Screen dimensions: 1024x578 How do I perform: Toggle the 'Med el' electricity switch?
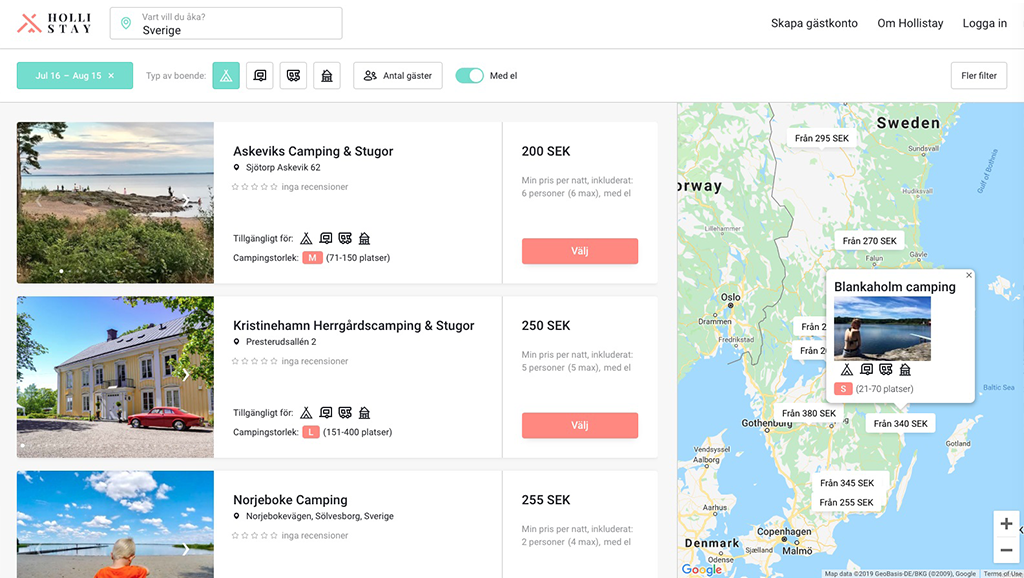(469, 76)
